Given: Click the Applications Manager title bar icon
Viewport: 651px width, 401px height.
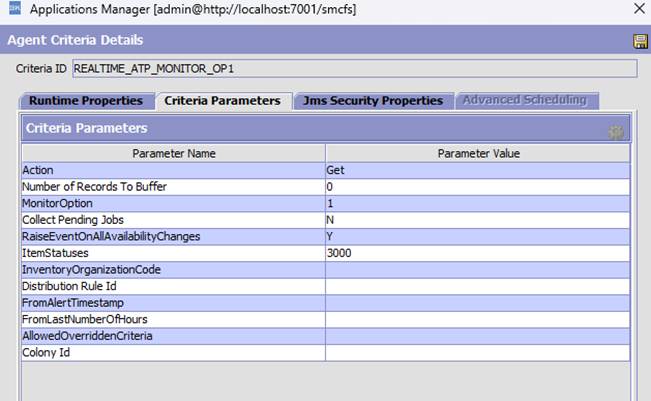Looking at the screenshot, I should pyautogui.click(x=11, y=9).
